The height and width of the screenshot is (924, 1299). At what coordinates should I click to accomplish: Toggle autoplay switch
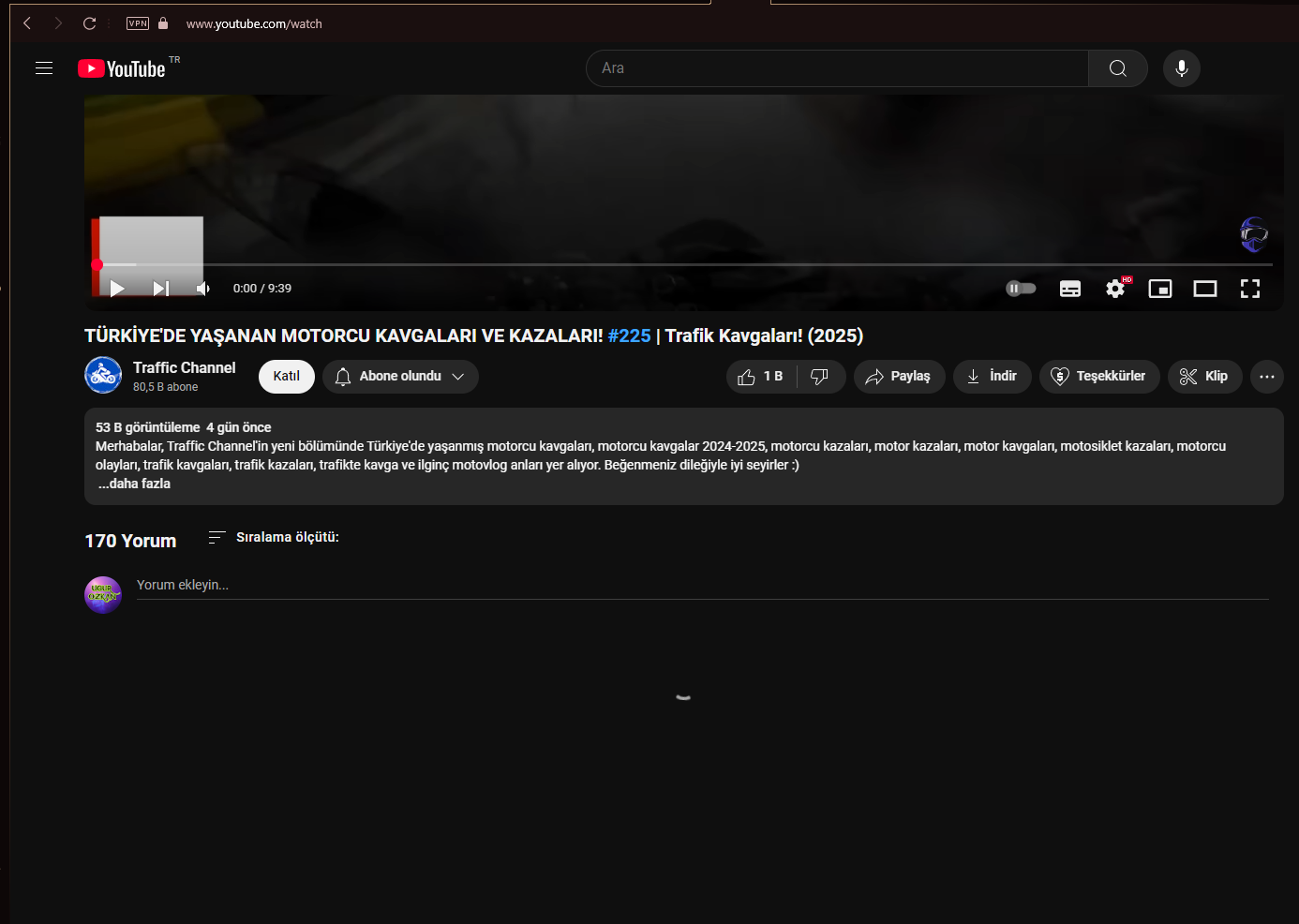pos(1021,289)
